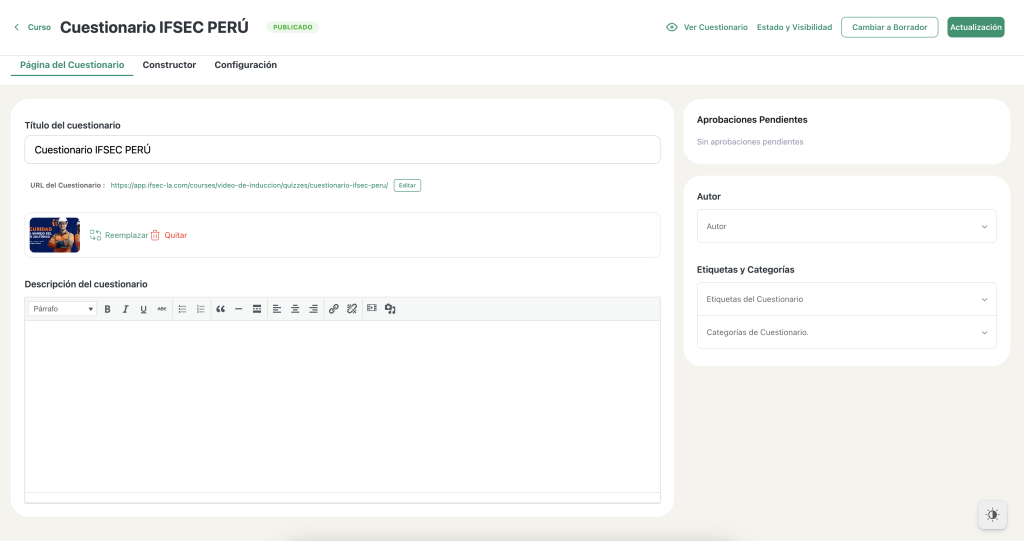Click the Cambiar a Borrador button

pos(889,27)
